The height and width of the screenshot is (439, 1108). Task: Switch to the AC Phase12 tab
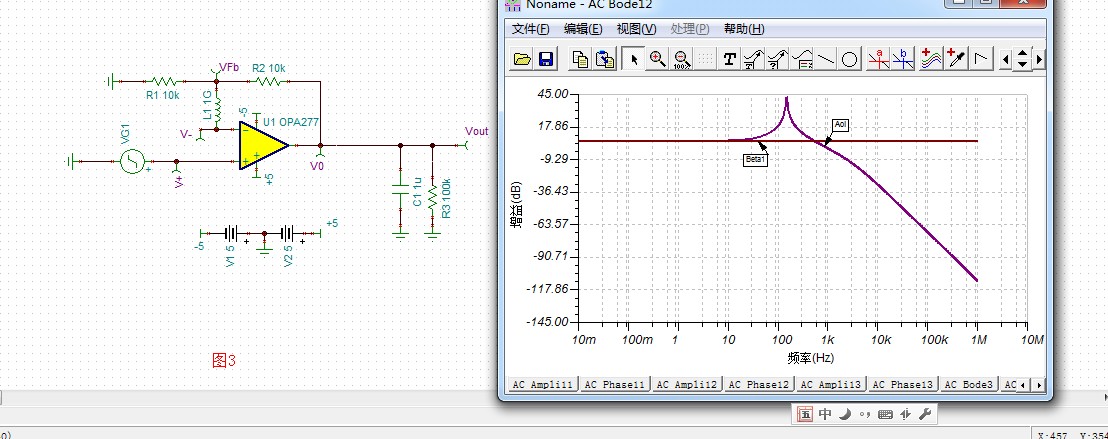(x=759, y=385)
